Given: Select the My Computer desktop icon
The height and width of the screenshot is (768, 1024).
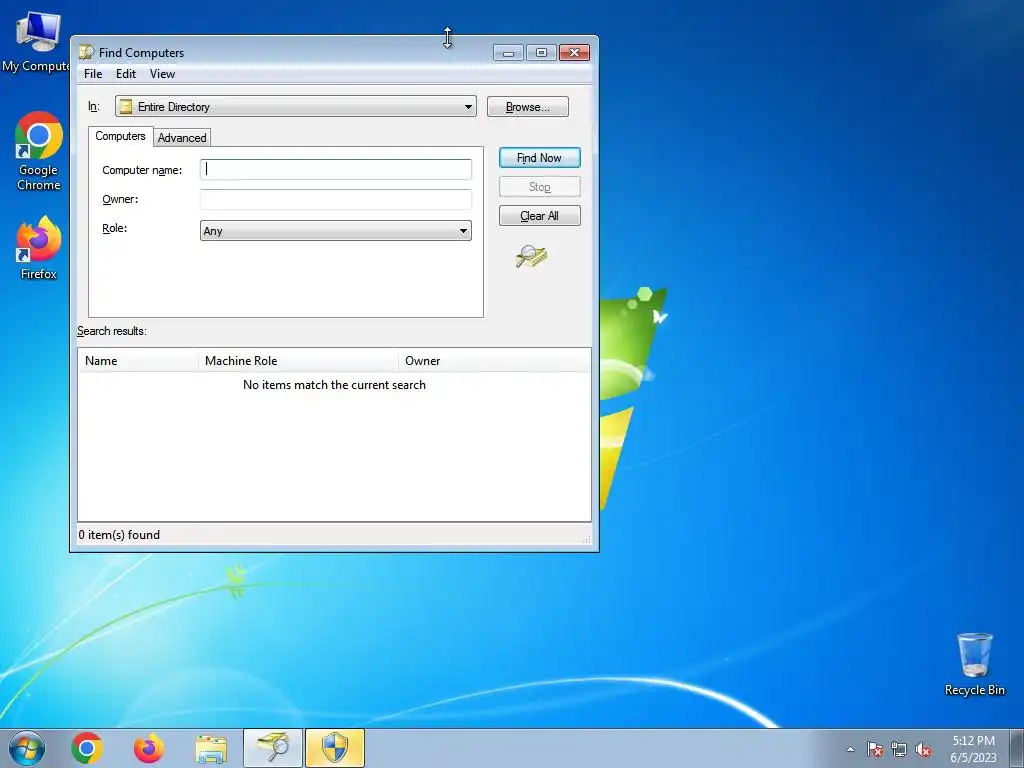Looking at the screenshot, I should coord(37,42).
